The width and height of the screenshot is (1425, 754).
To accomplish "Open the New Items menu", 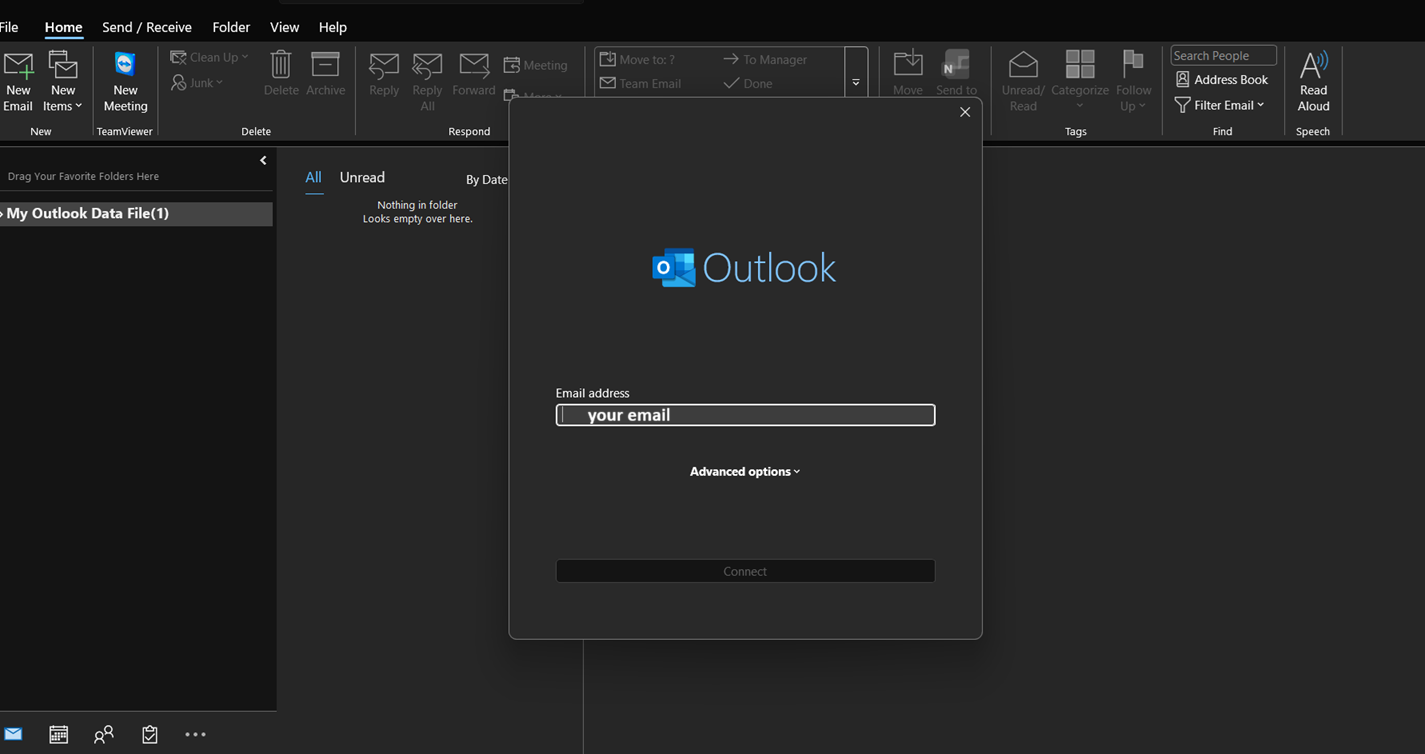I will click(63, 81).
